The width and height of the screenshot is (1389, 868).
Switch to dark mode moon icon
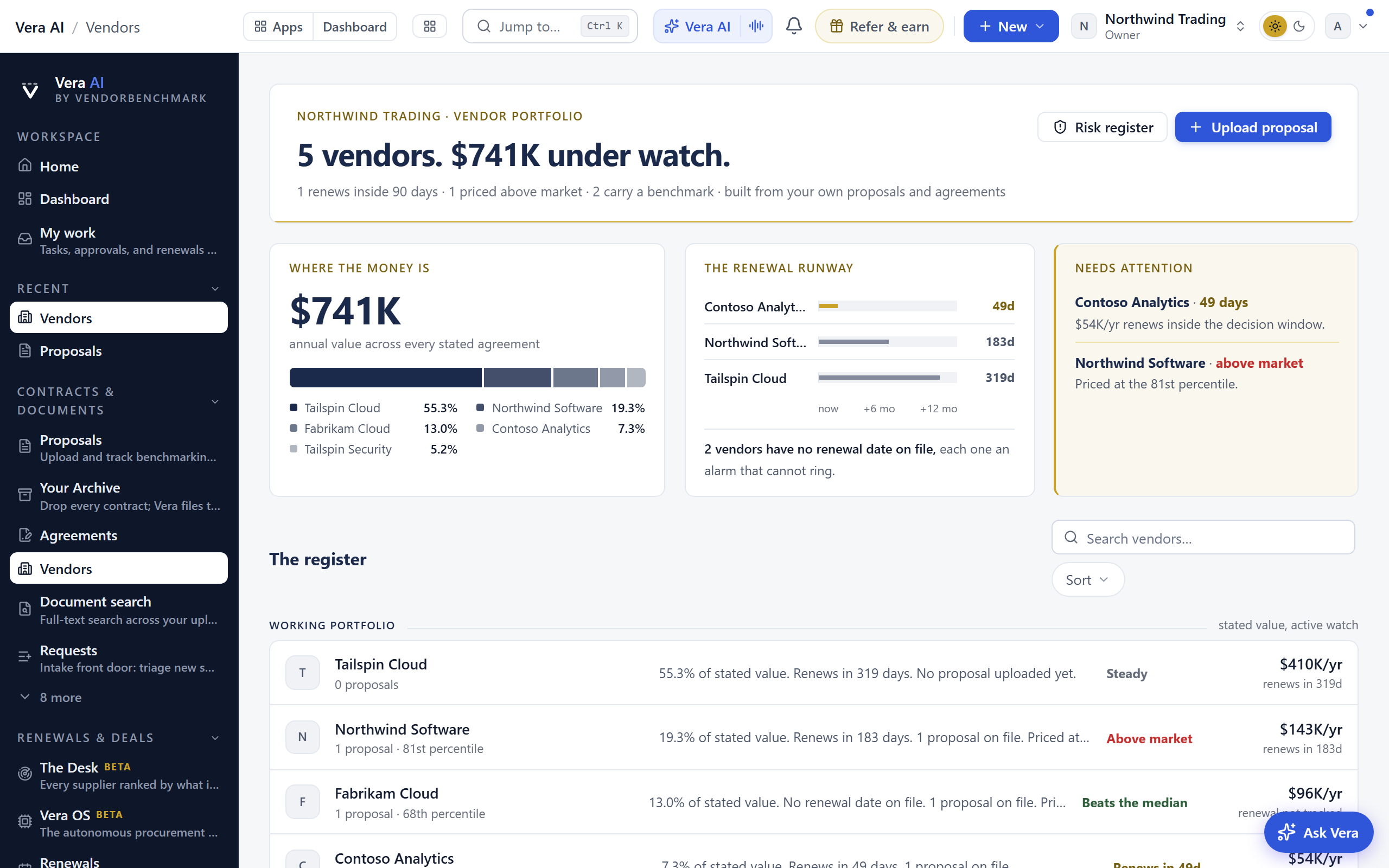pos(1299,27)
